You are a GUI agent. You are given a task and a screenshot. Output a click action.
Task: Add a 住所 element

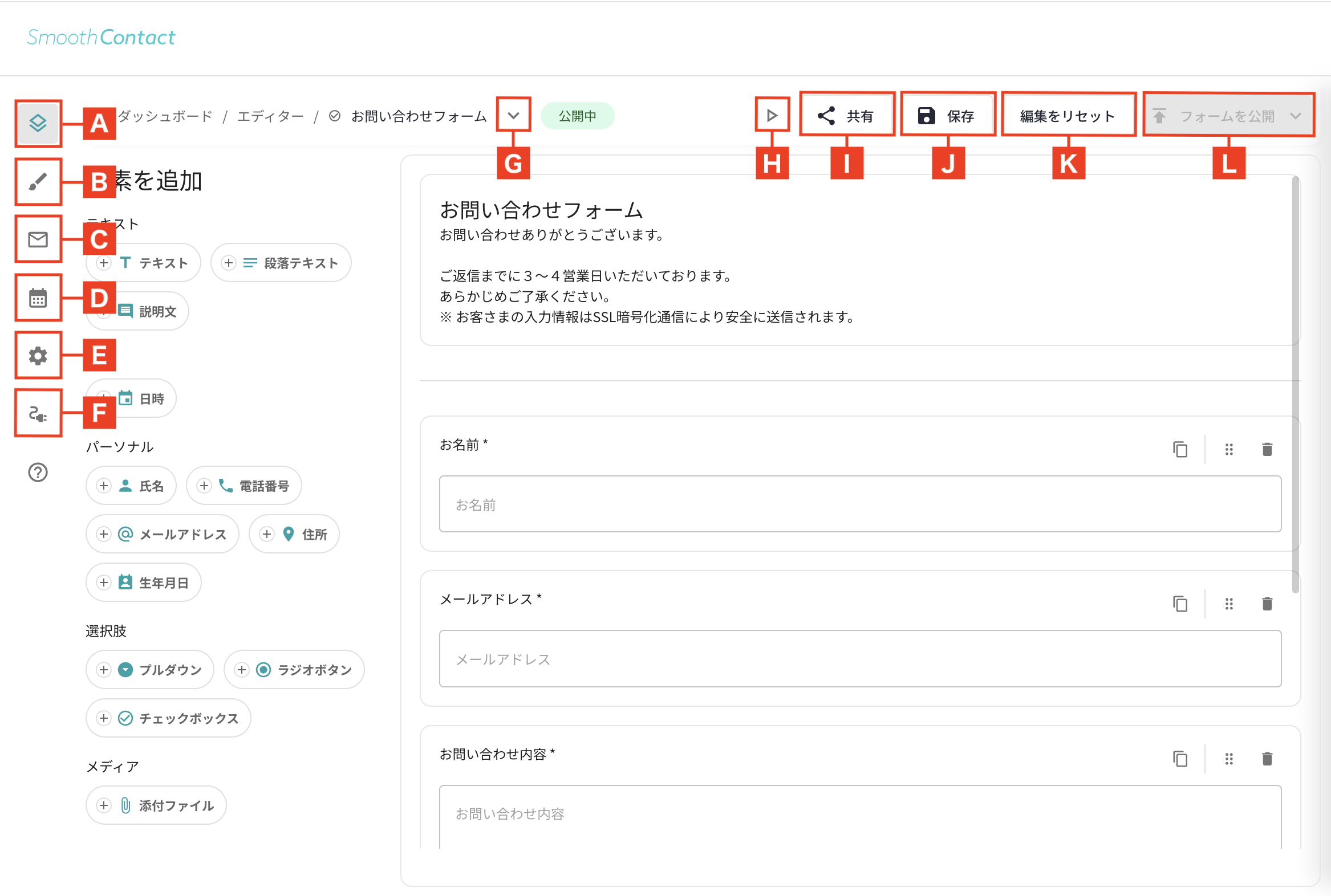tap(294, 534)
